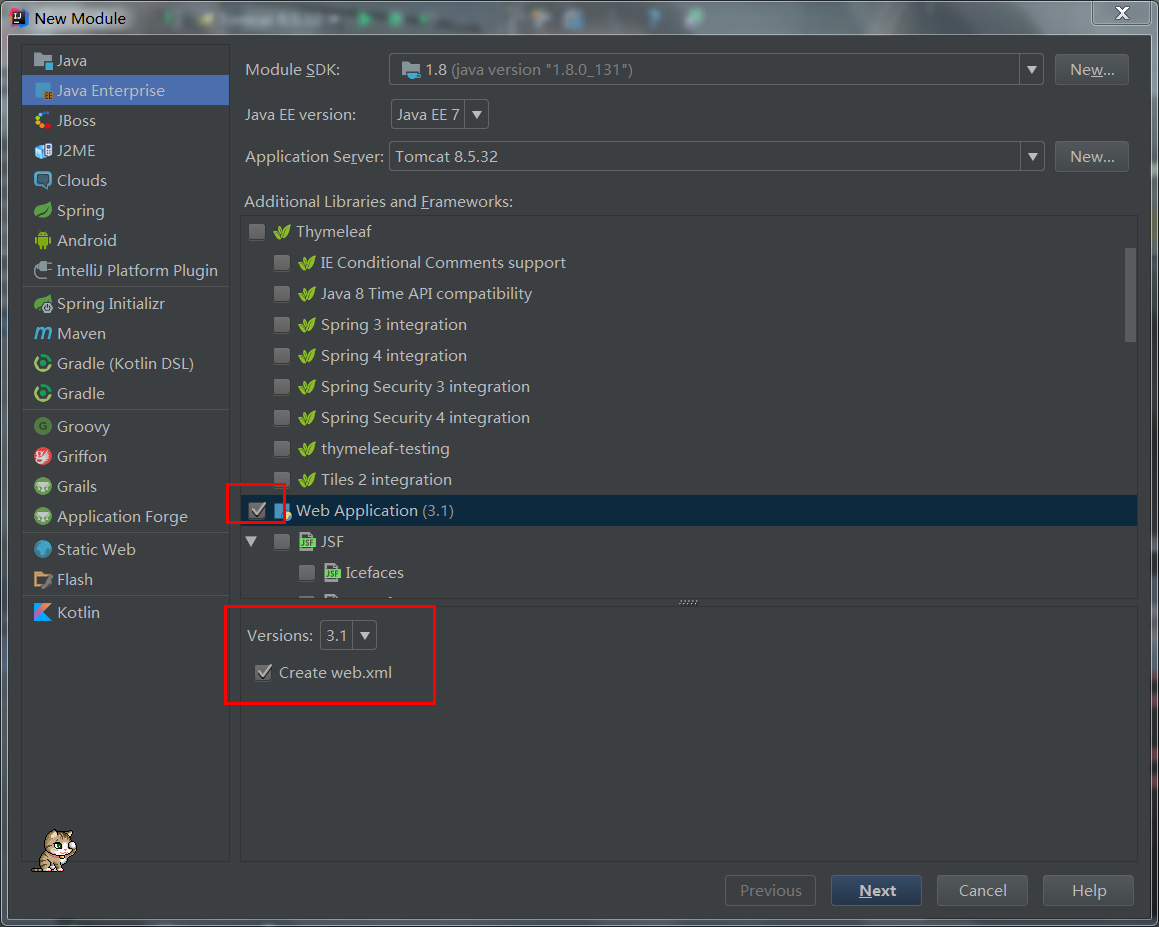Click the Thymeleaf leaf icon in frameworks list

coord(282,232)
